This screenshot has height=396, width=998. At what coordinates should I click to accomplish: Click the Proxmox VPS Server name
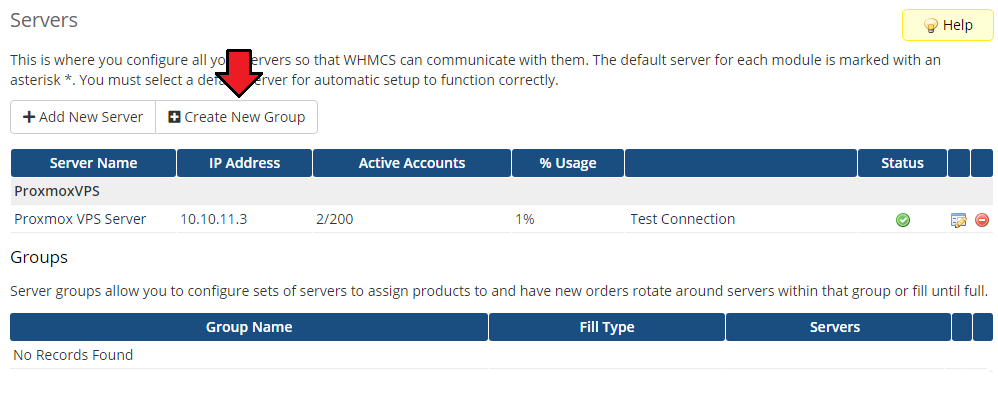[80, 219]
